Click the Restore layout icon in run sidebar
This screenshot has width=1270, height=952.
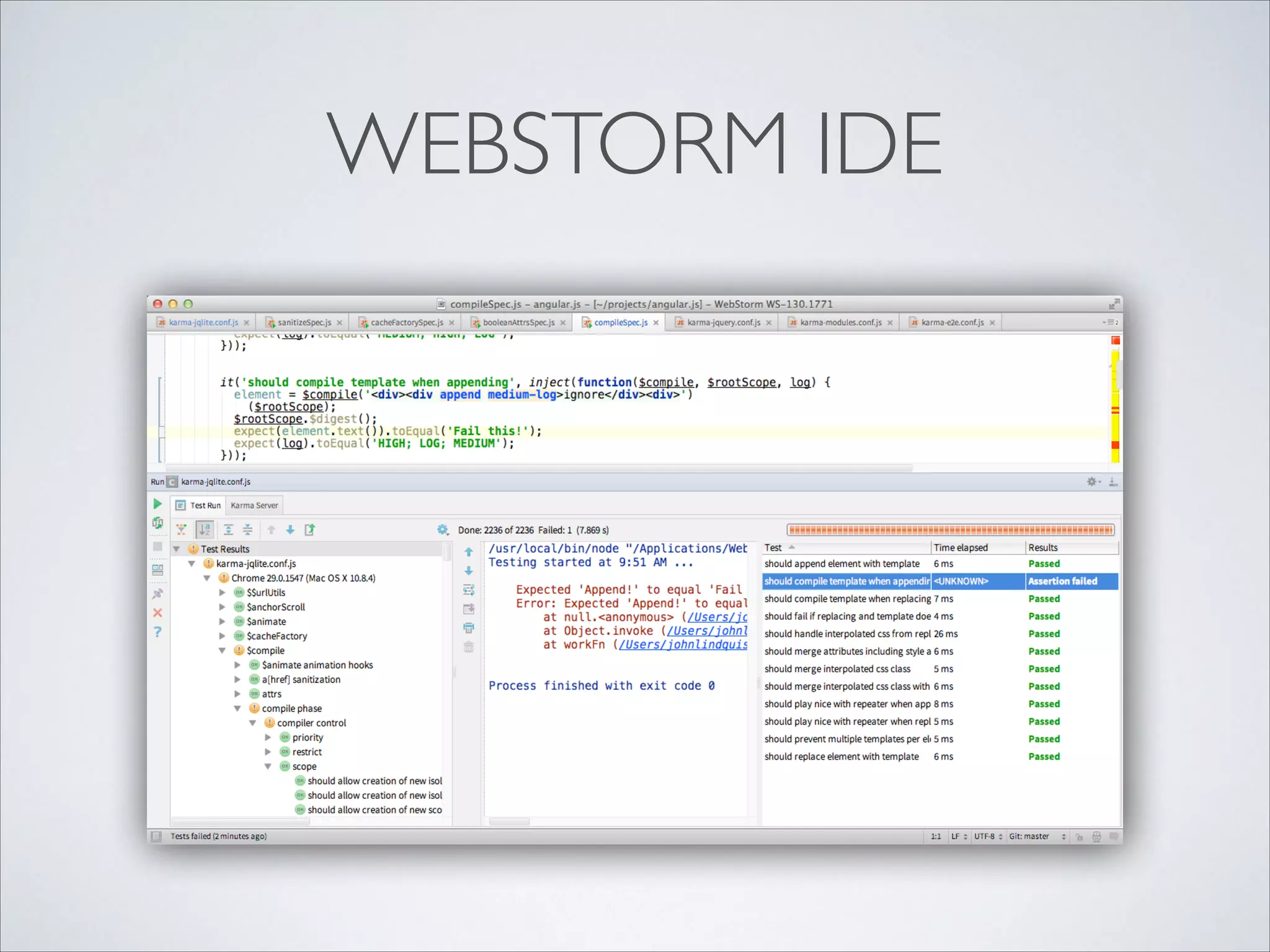click(158, 570)
